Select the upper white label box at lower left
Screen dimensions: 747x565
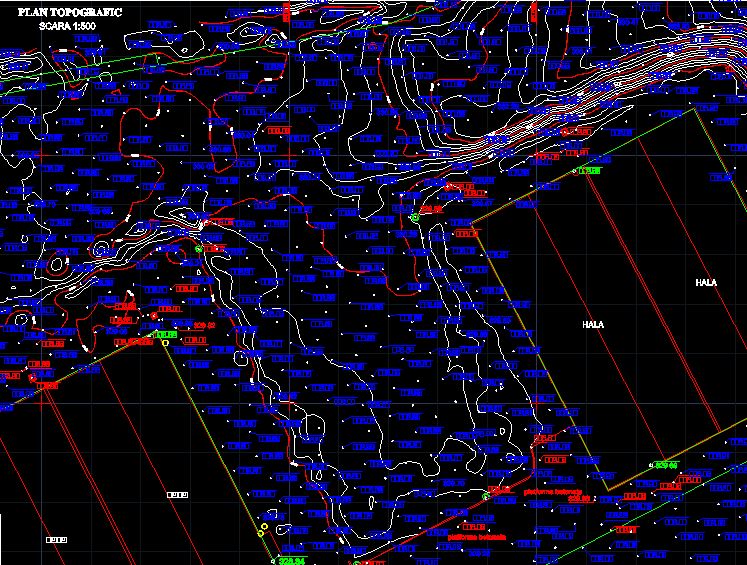(177, 495)
